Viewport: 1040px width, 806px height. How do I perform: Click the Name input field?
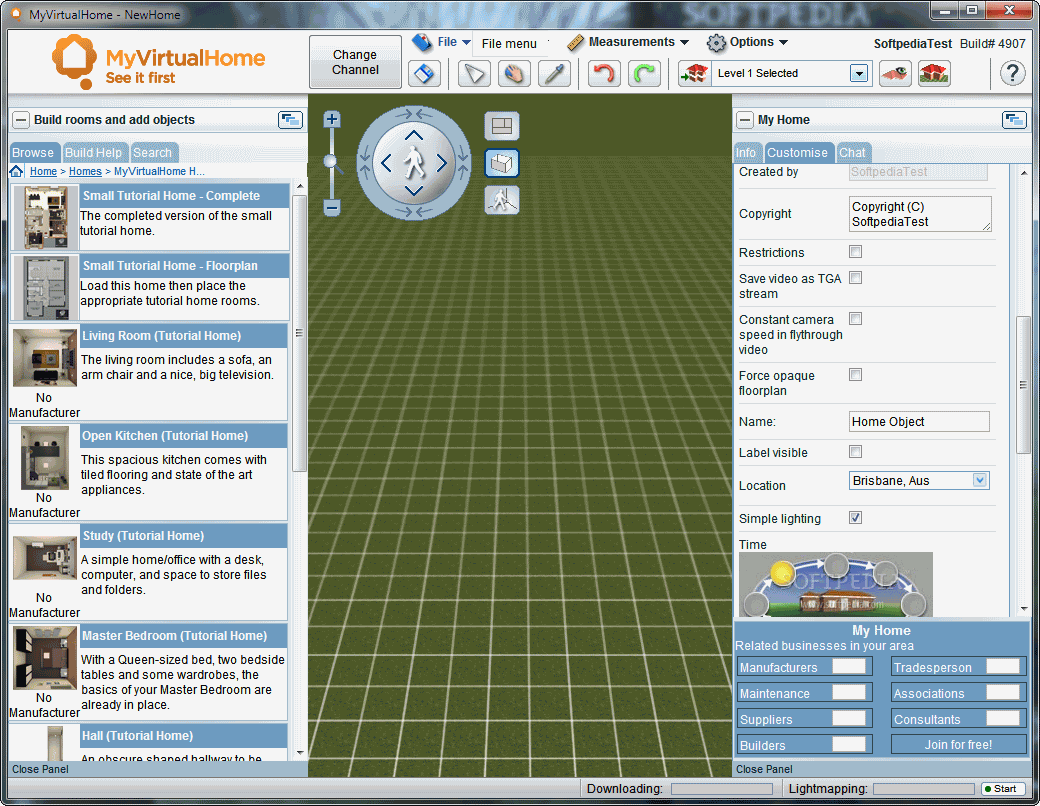tap(919, 421)
